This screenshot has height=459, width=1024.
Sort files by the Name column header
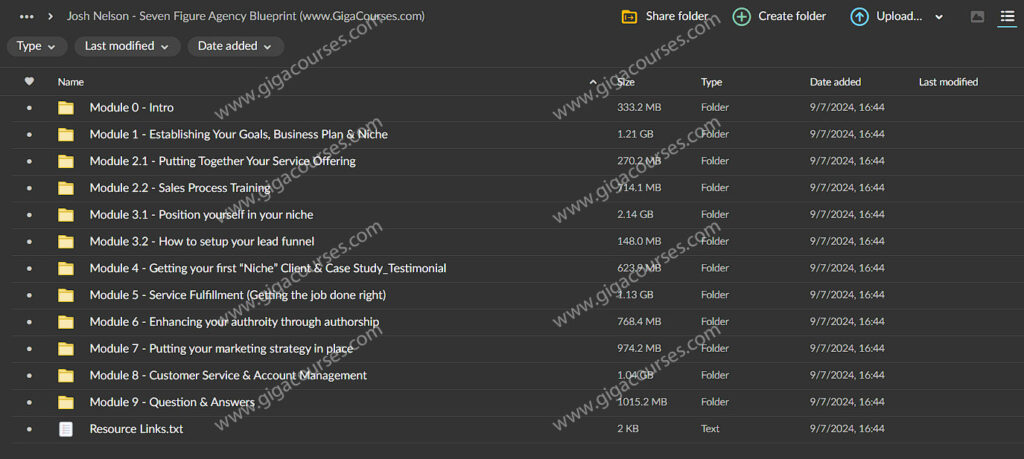[71, 82]
